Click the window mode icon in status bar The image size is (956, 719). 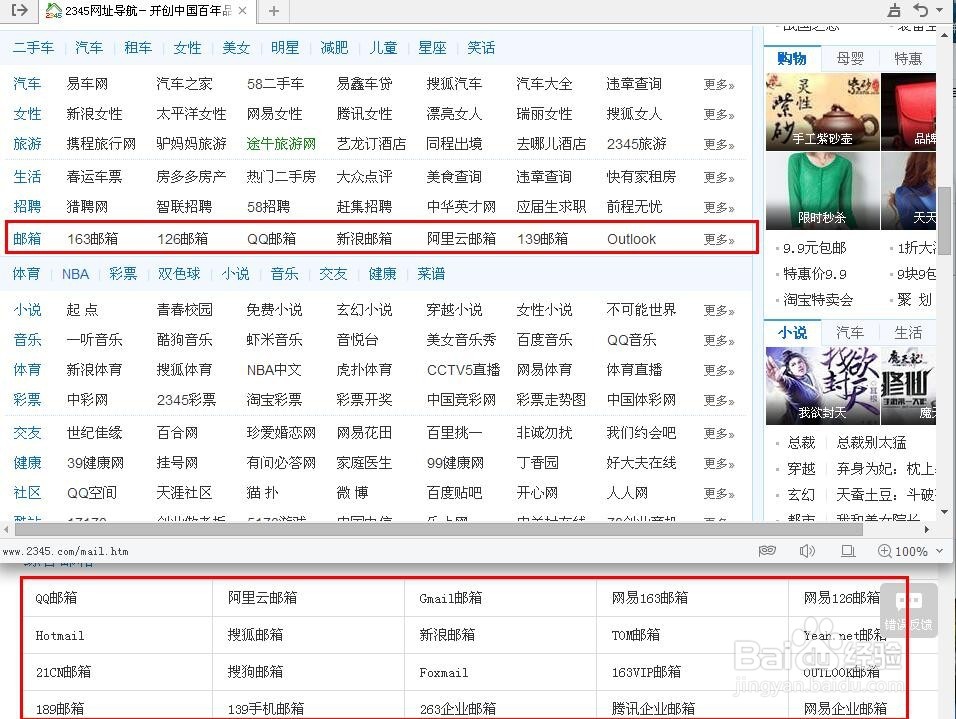coord(847,551)
